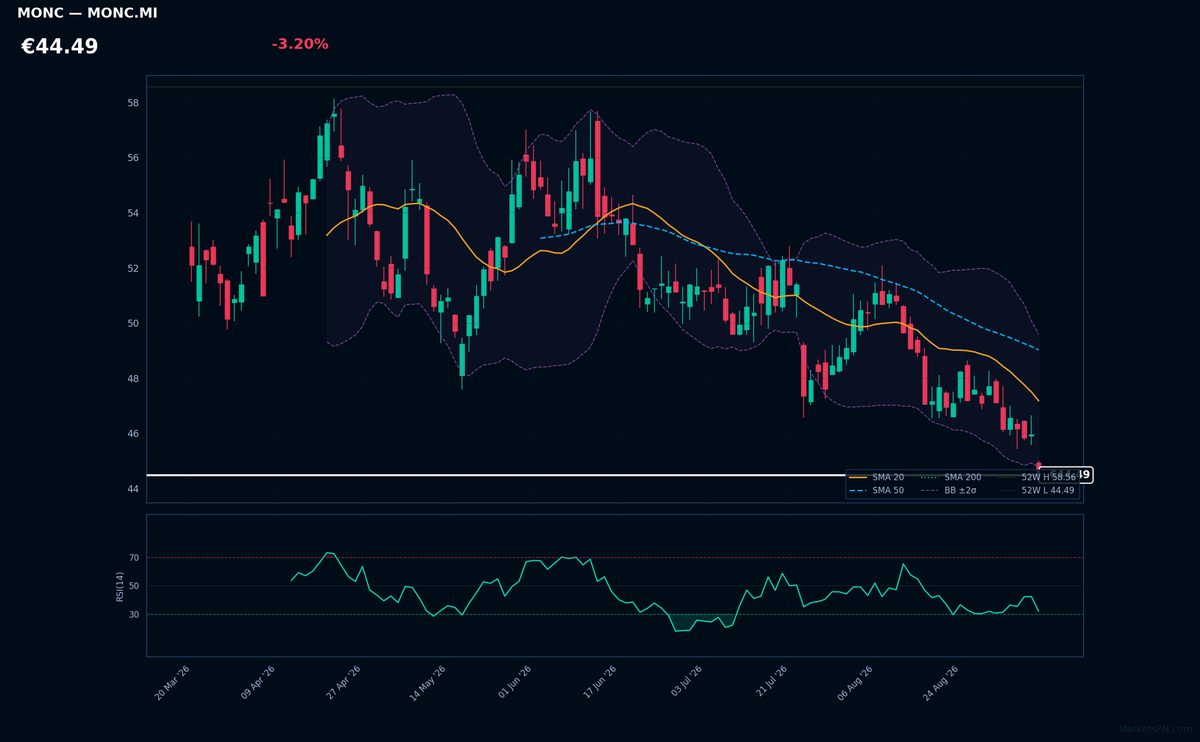Click the 46 price axis label

(x=133, y=434)
